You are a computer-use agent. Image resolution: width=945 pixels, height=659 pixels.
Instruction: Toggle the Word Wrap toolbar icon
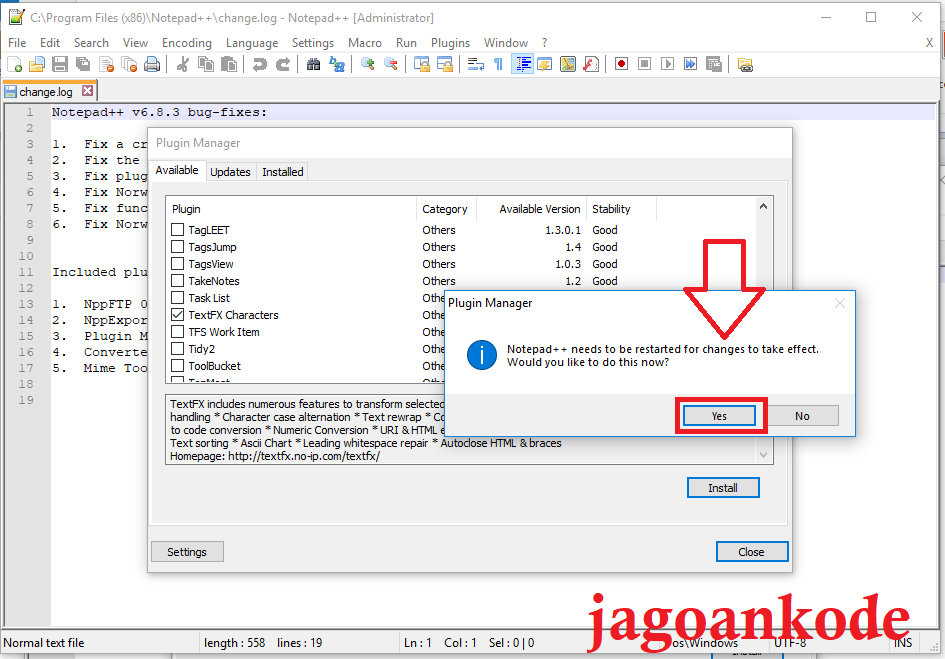pyautogui.click(x=476, y=64)
